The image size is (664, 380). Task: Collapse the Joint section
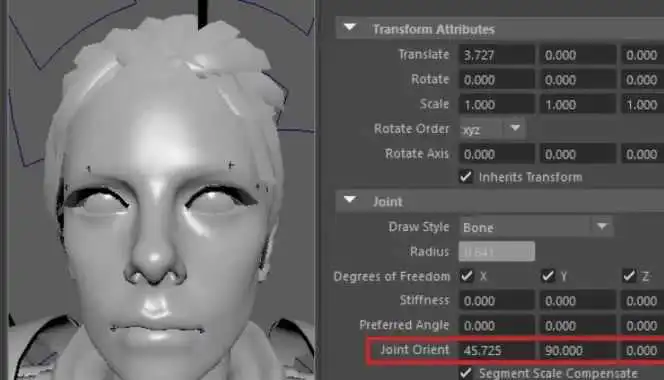(x=350, y=200)
